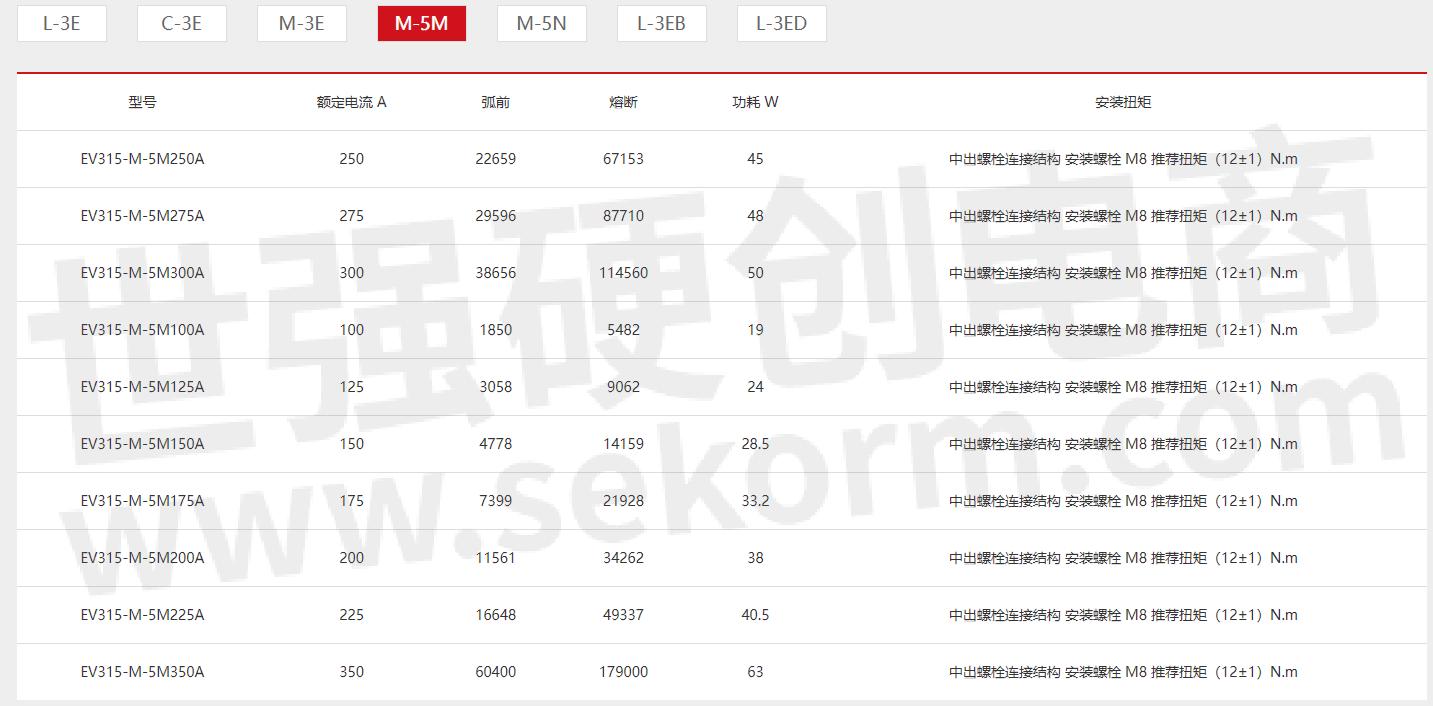Click the 弧前 column header
The height and width of the screenshot is (706, 1433).
point(495,101)
